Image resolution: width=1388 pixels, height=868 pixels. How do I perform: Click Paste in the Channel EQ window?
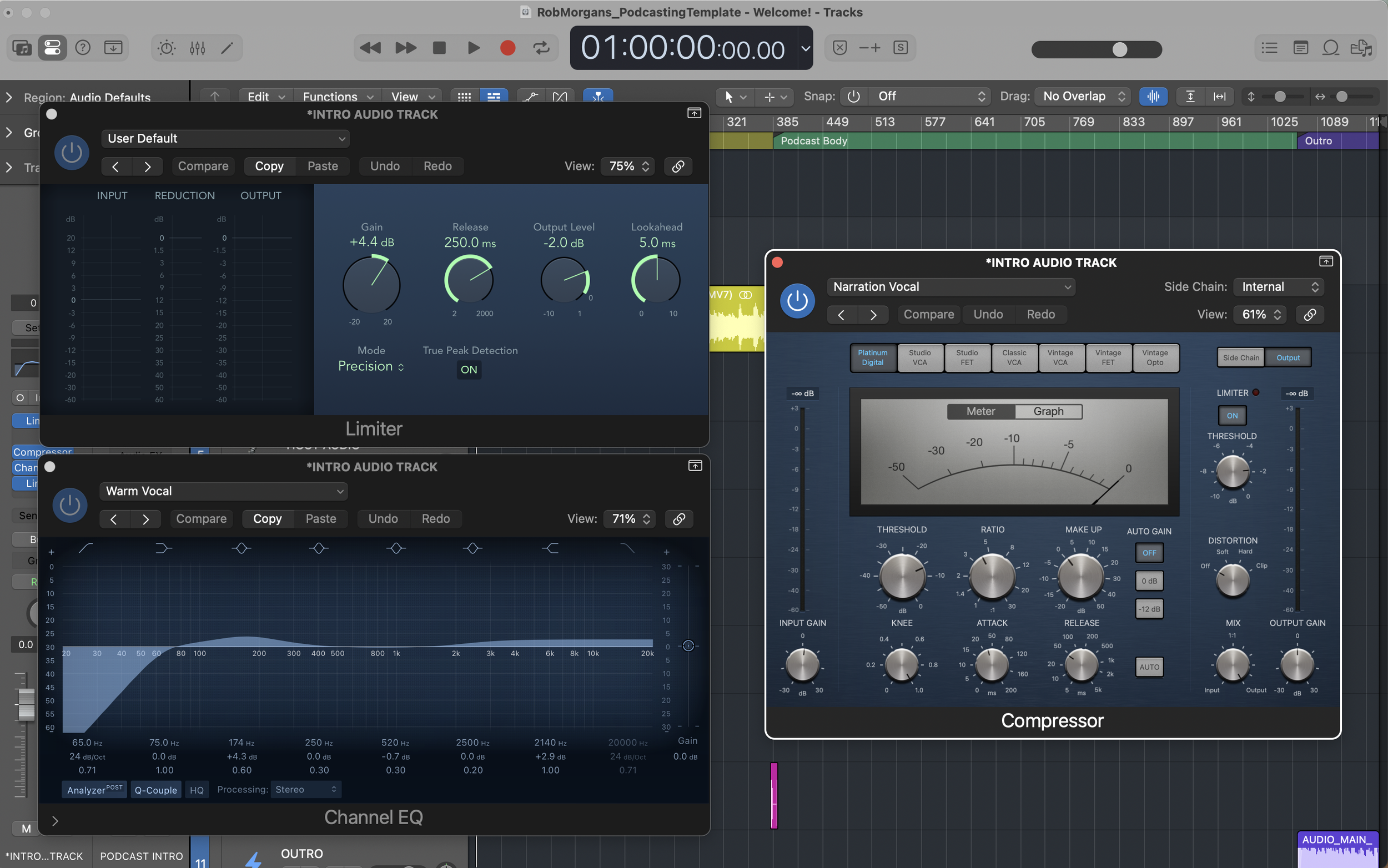pyautogui.click(x=321, y=519)
